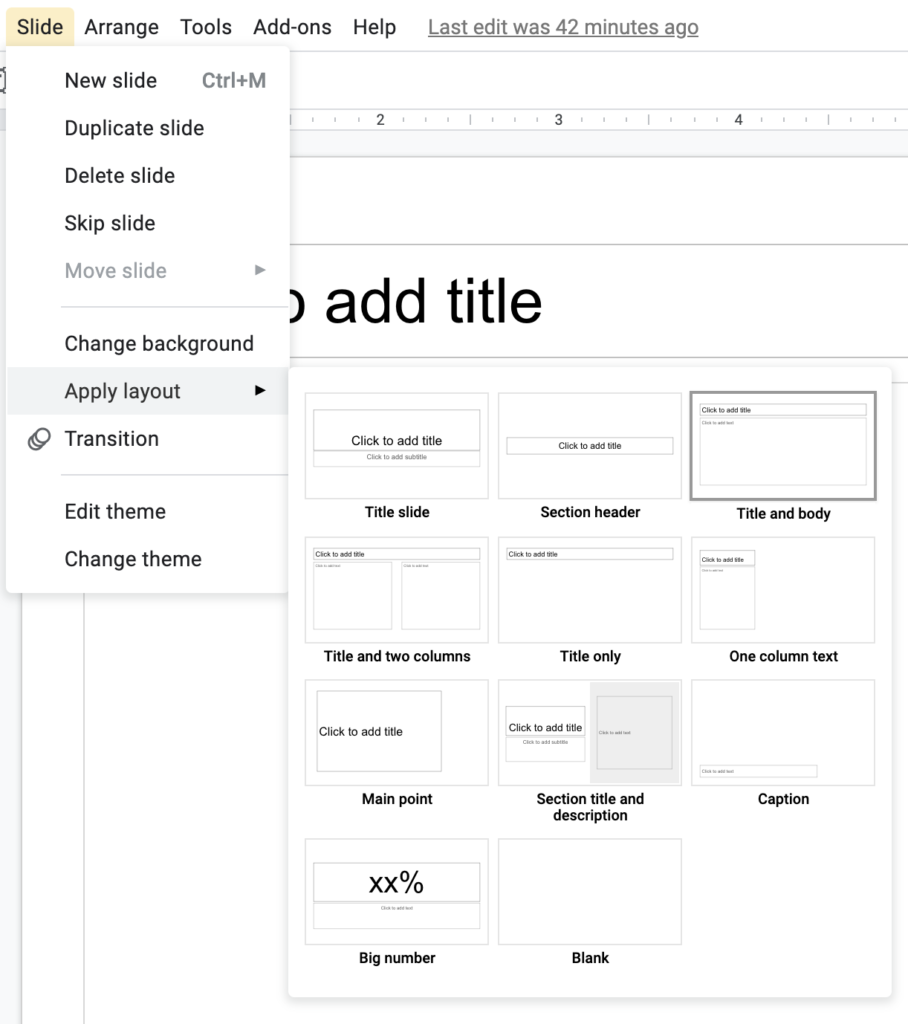Viewport: 908px width, 1024px height.
Task: Expand the Apply layout submenu arrow
Action: (x=260, y=391)
